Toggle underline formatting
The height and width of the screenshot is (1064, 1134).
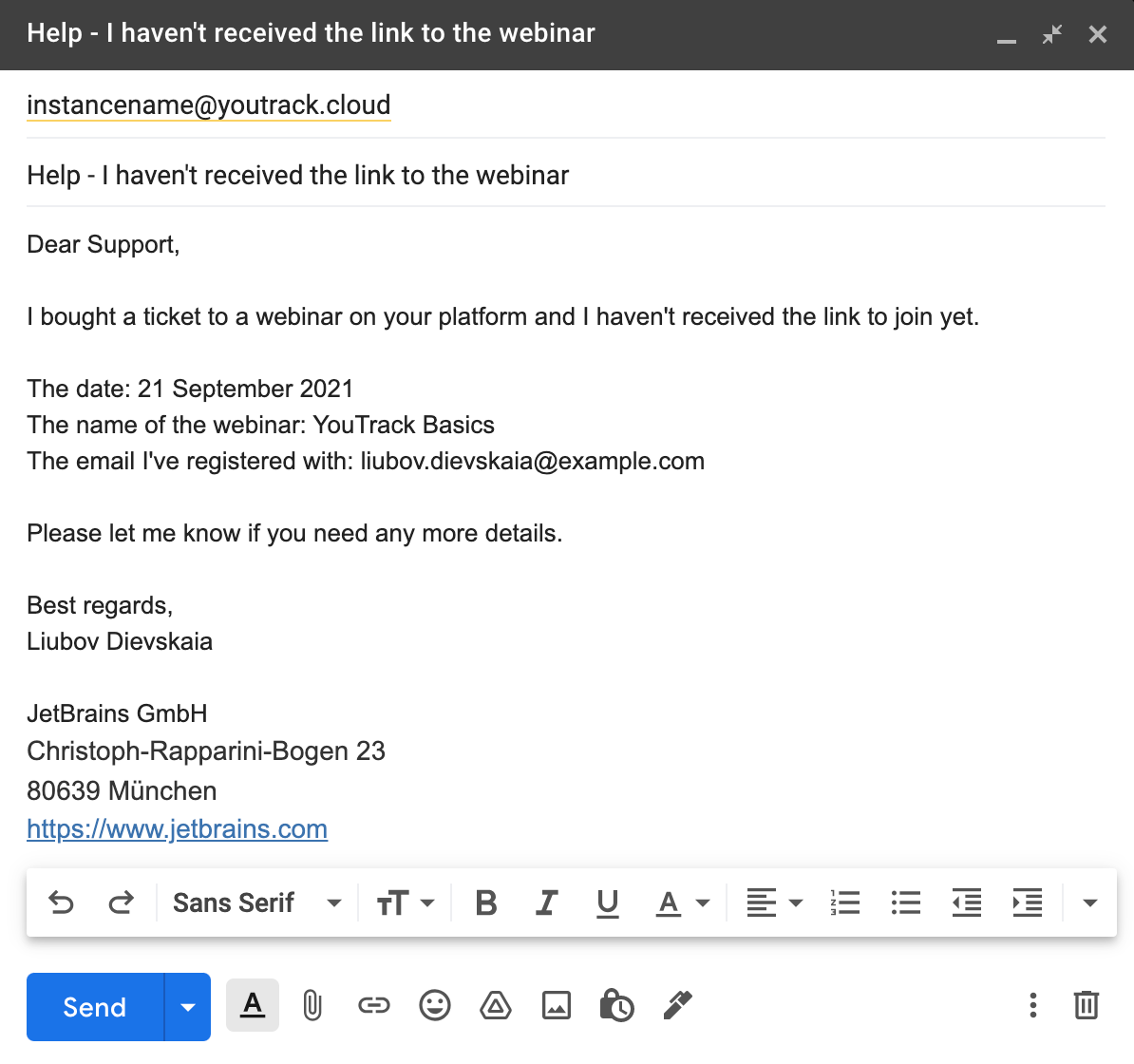[607, 902]
